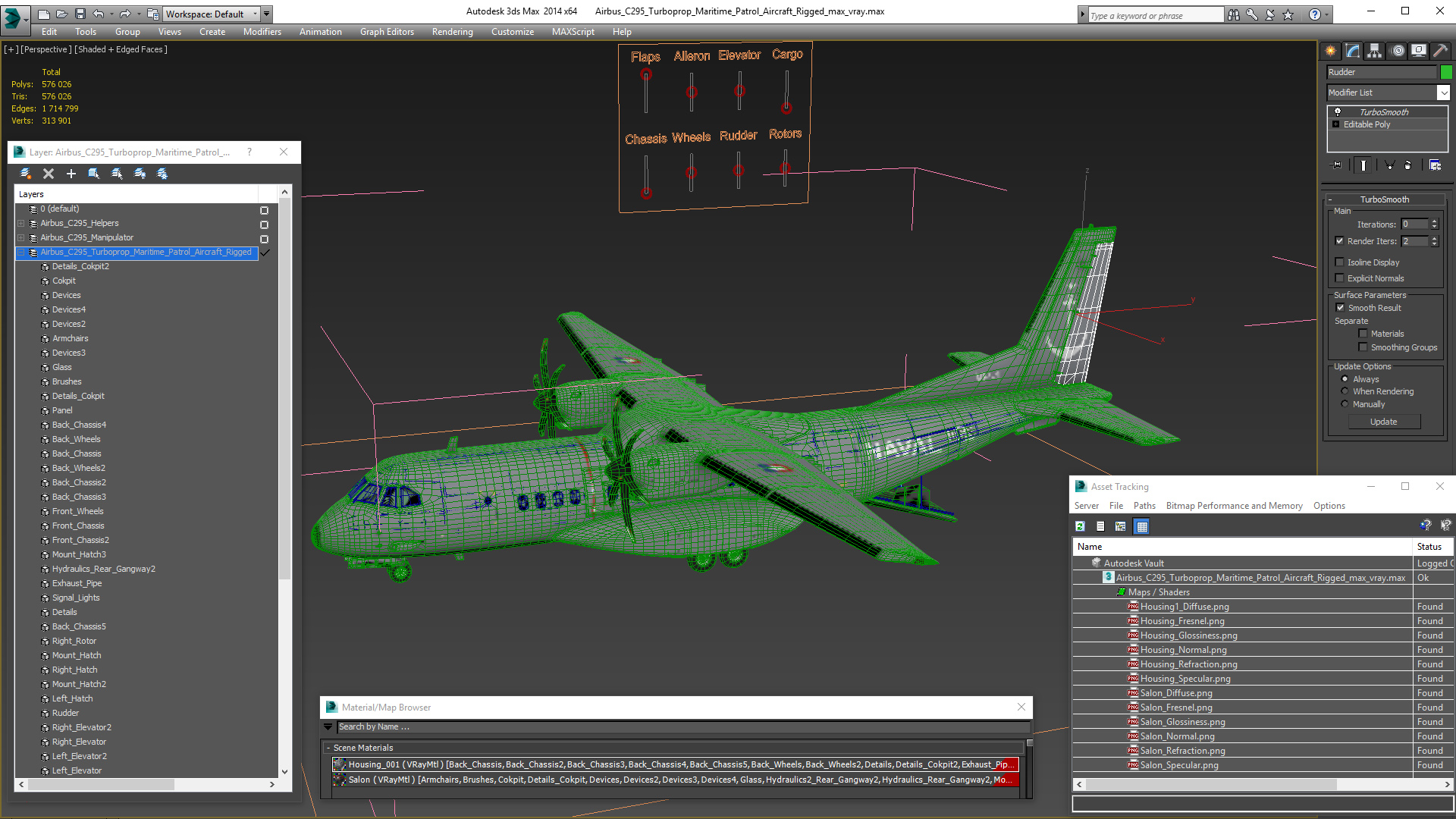Click the [Shaded + Edged Faces] viewport label
Viewport: 1456px width, 819px height.
point(121,49)
